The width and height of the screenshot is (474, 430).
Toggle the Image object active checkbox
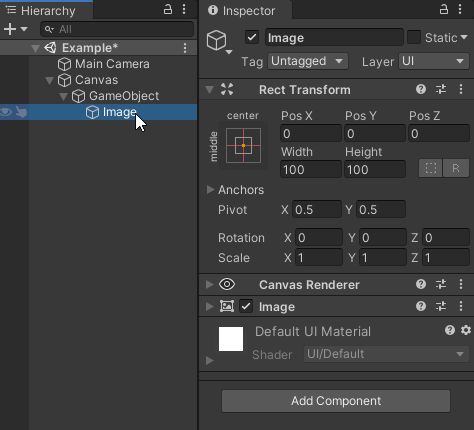tap(252, 37)
